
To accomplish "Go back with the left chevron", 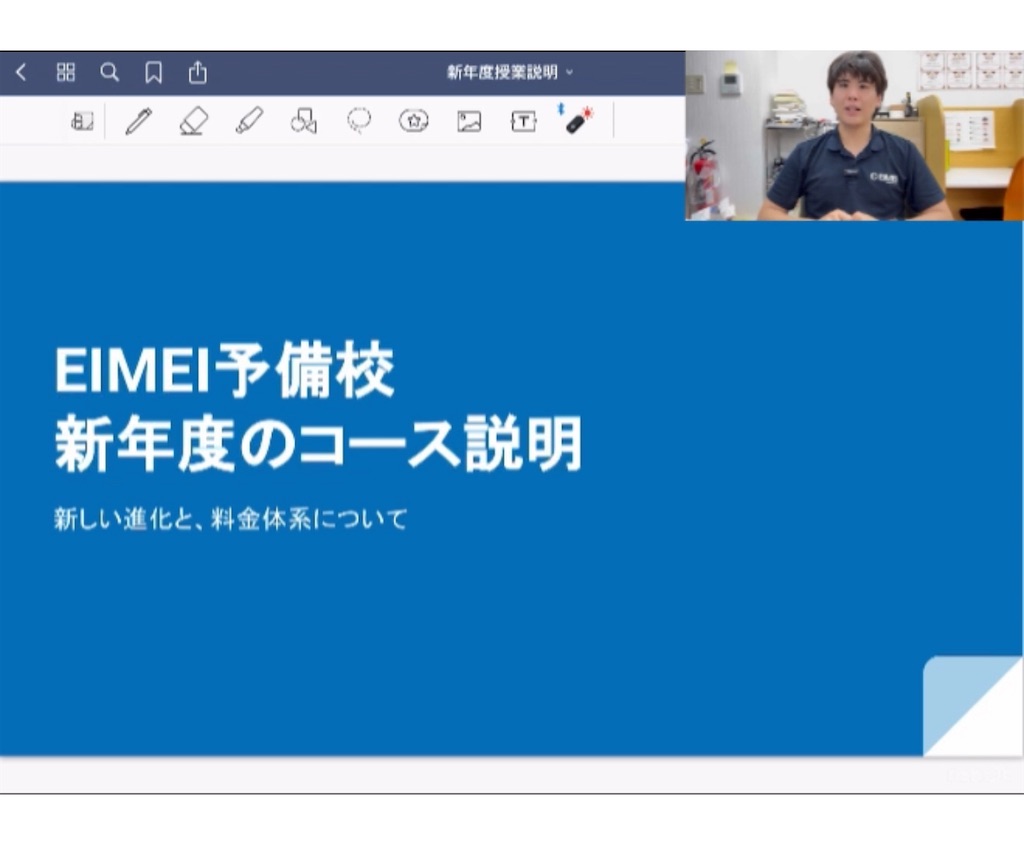I will [21, 72].
